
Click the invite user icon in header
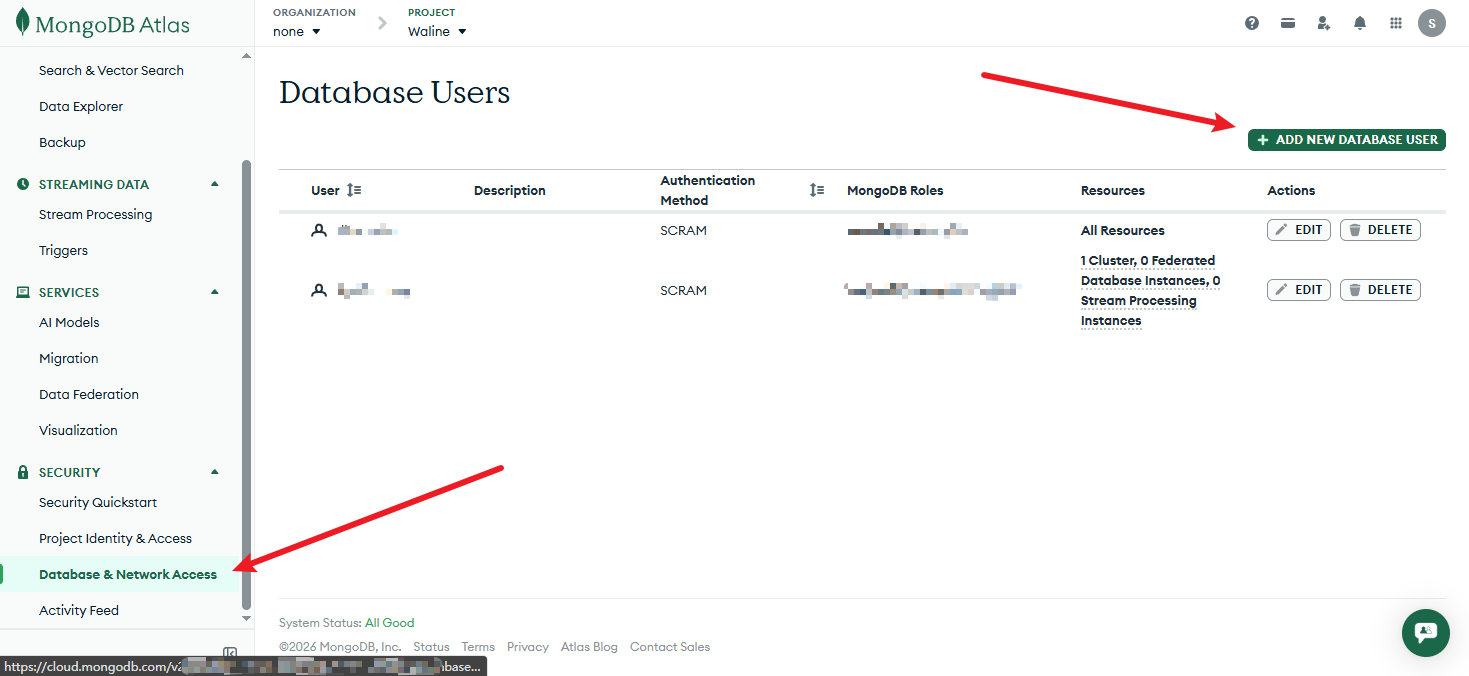[1324, 23]
